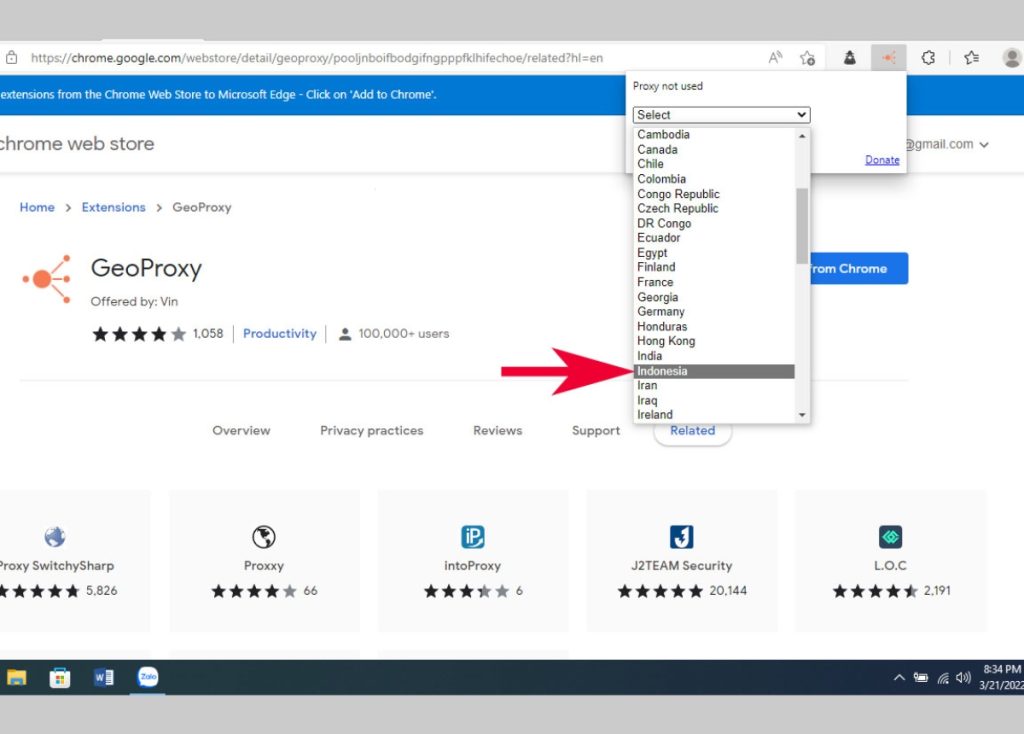
Task: Open the Select country dropdown
Action: [x=722, y=115]
